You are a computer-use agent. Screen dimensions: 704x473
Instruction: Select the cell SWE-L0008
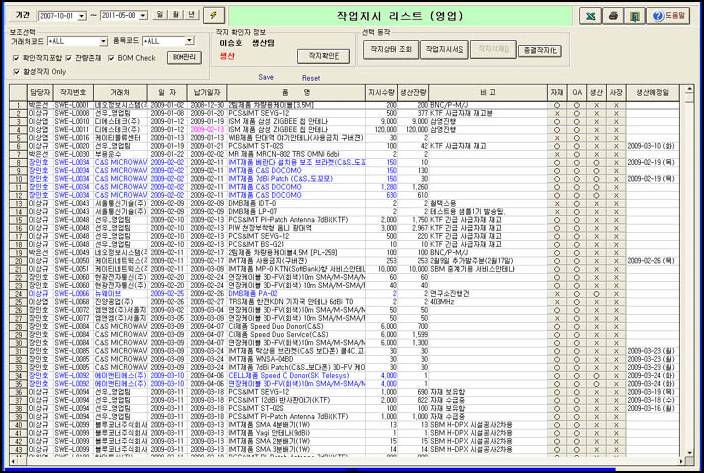pos(74,113)
